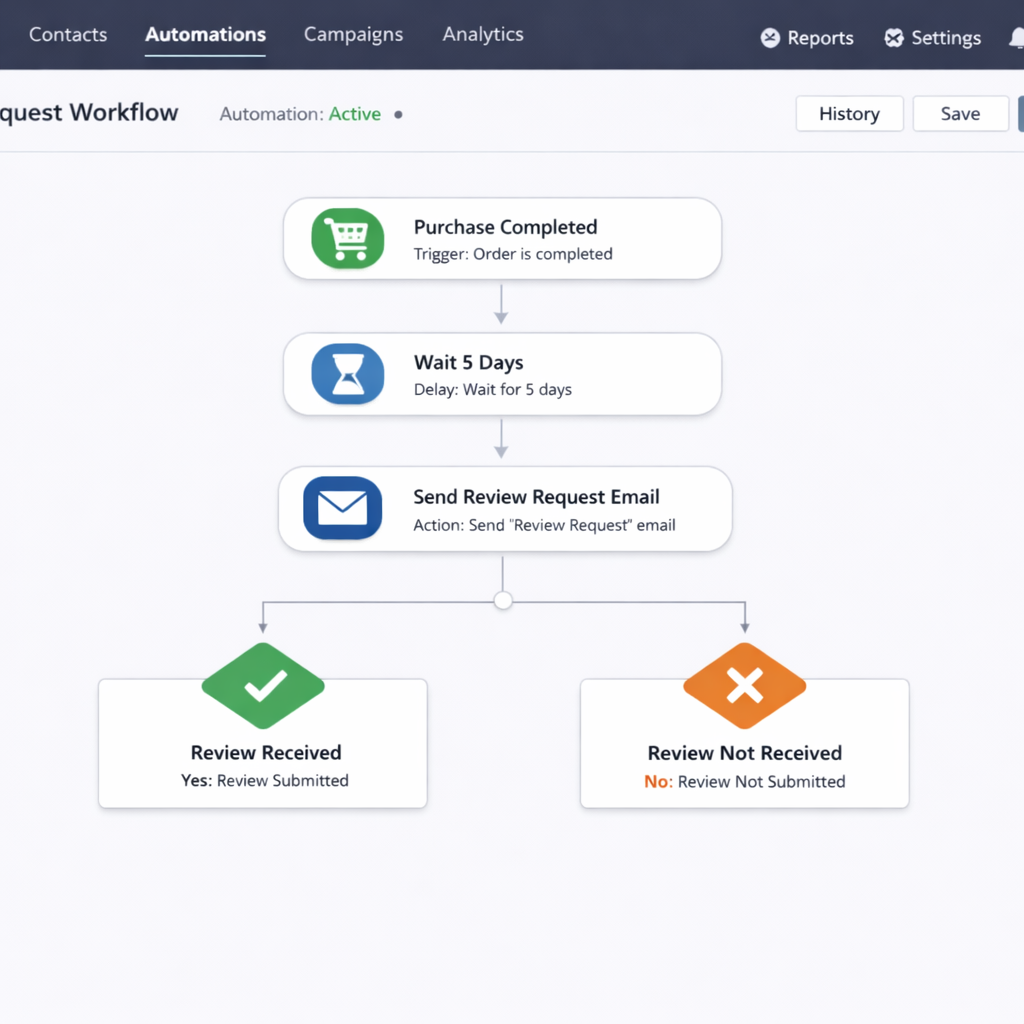Go to the Analytics tab

(483, 34)
